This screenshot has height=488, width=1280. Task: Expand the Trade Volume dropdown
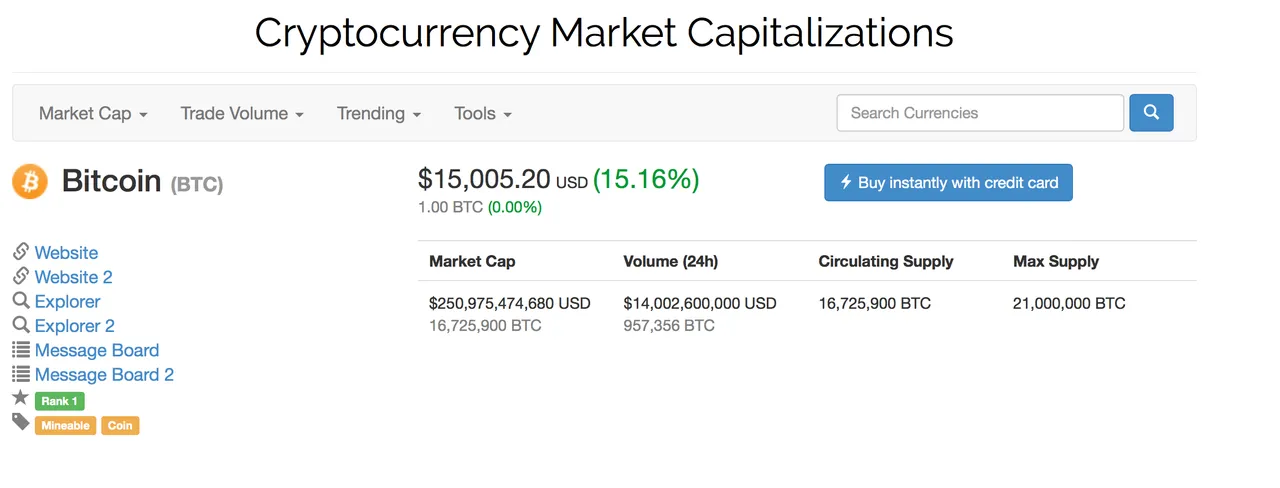tap(242, 113)
